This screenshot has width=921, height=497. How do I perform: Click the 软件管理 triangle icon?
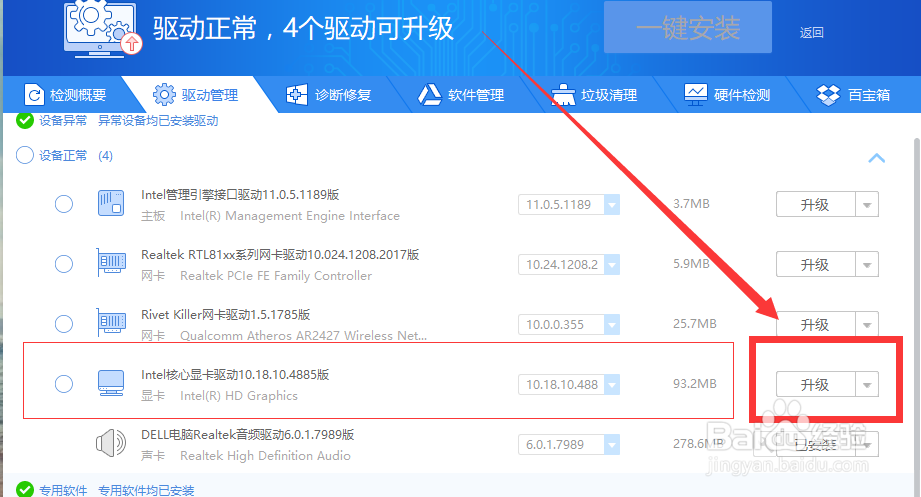coord(429,94)
